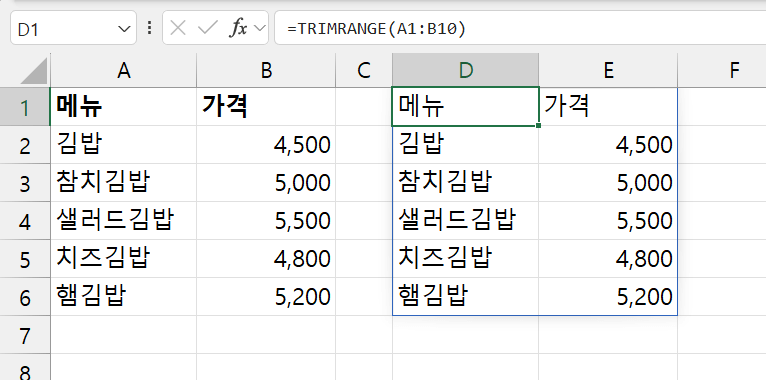Screen dimensions: 766x380
Task: Select cell D4 containing 샐러드김밥
Action: click(466, 221)
